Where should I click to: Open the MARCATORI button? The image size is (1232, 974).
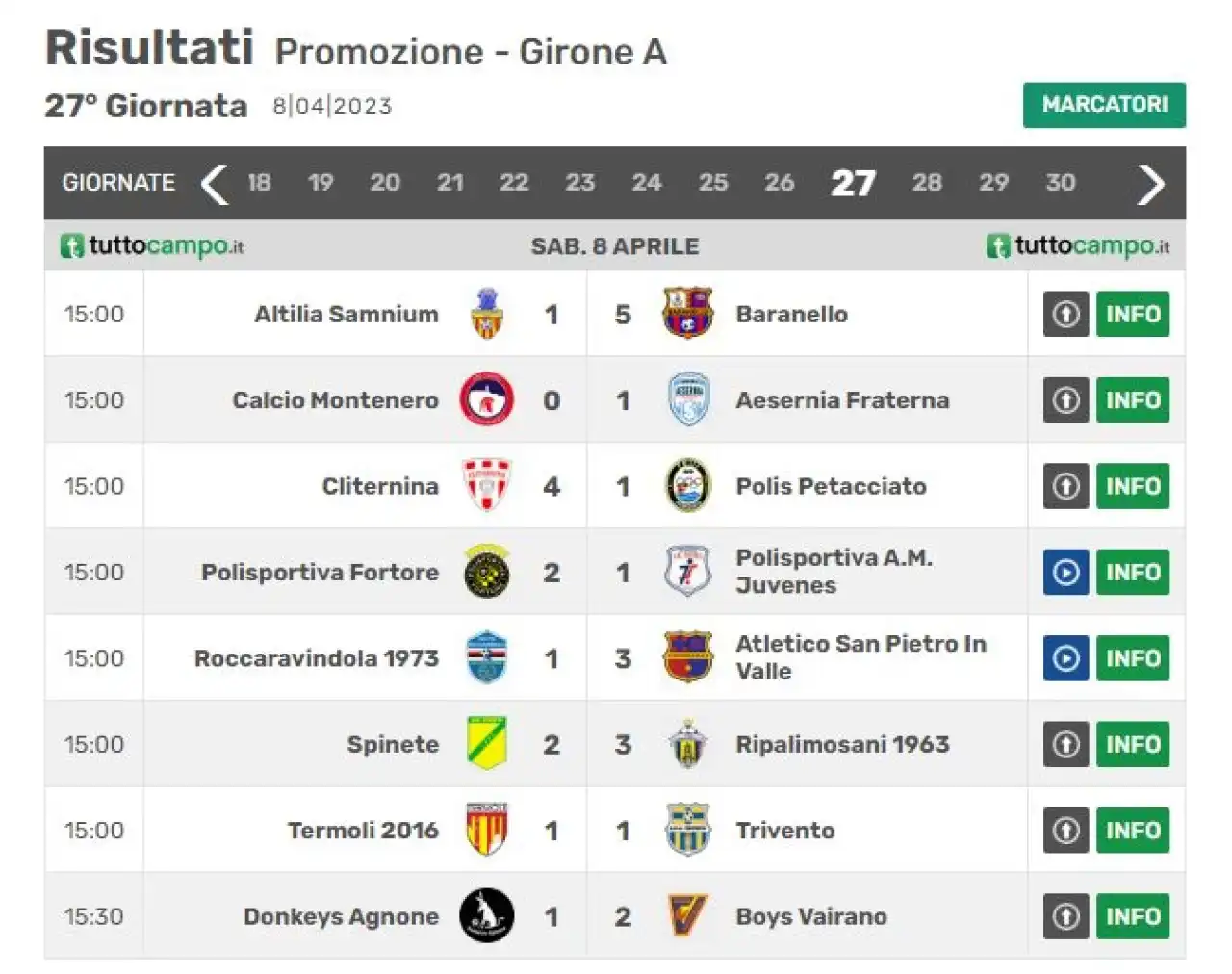1104,105
